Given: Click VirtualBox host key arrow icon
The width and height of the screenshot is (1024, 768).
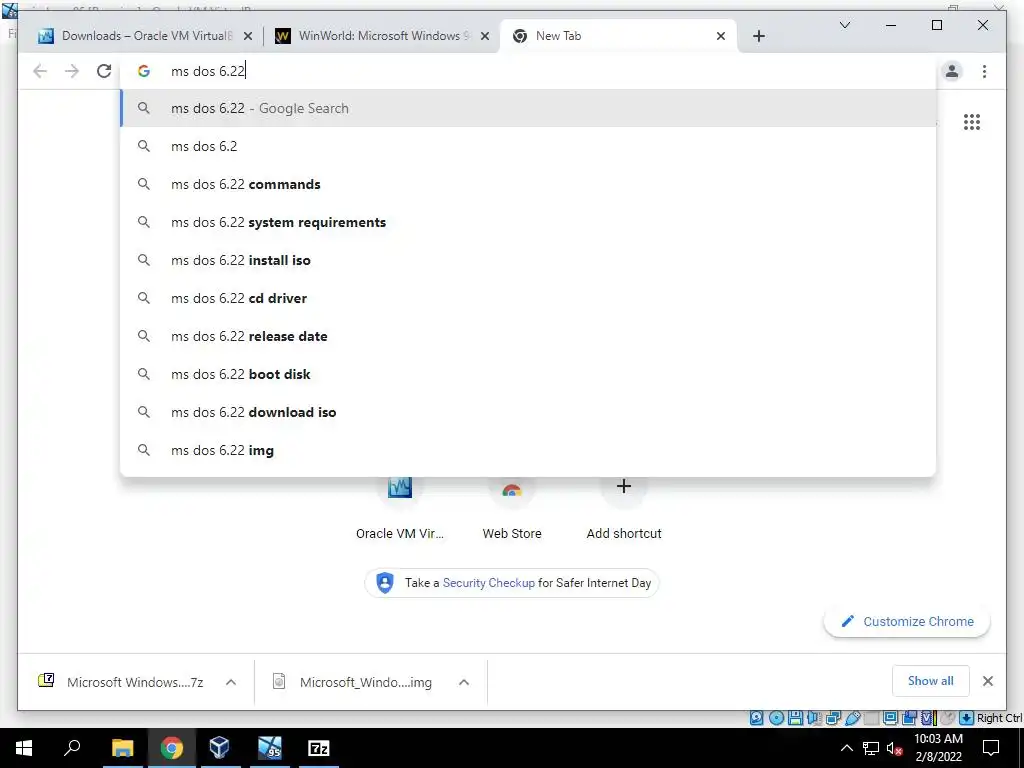Looking at the screenshot, I should pos(967,718).
